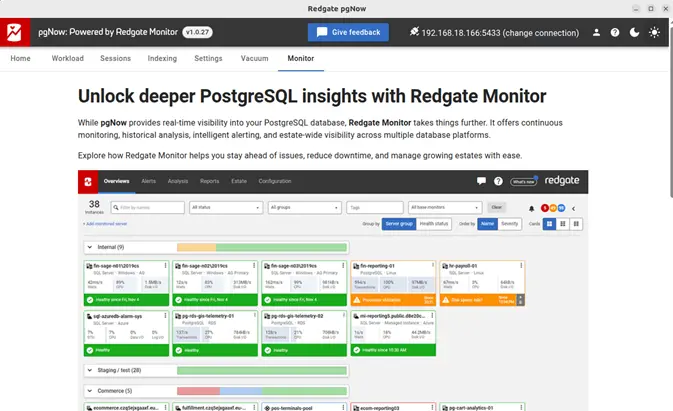Click the red Redgate Monitor logo in dashboard
The image size is (673, 411).
coord(88,181)
